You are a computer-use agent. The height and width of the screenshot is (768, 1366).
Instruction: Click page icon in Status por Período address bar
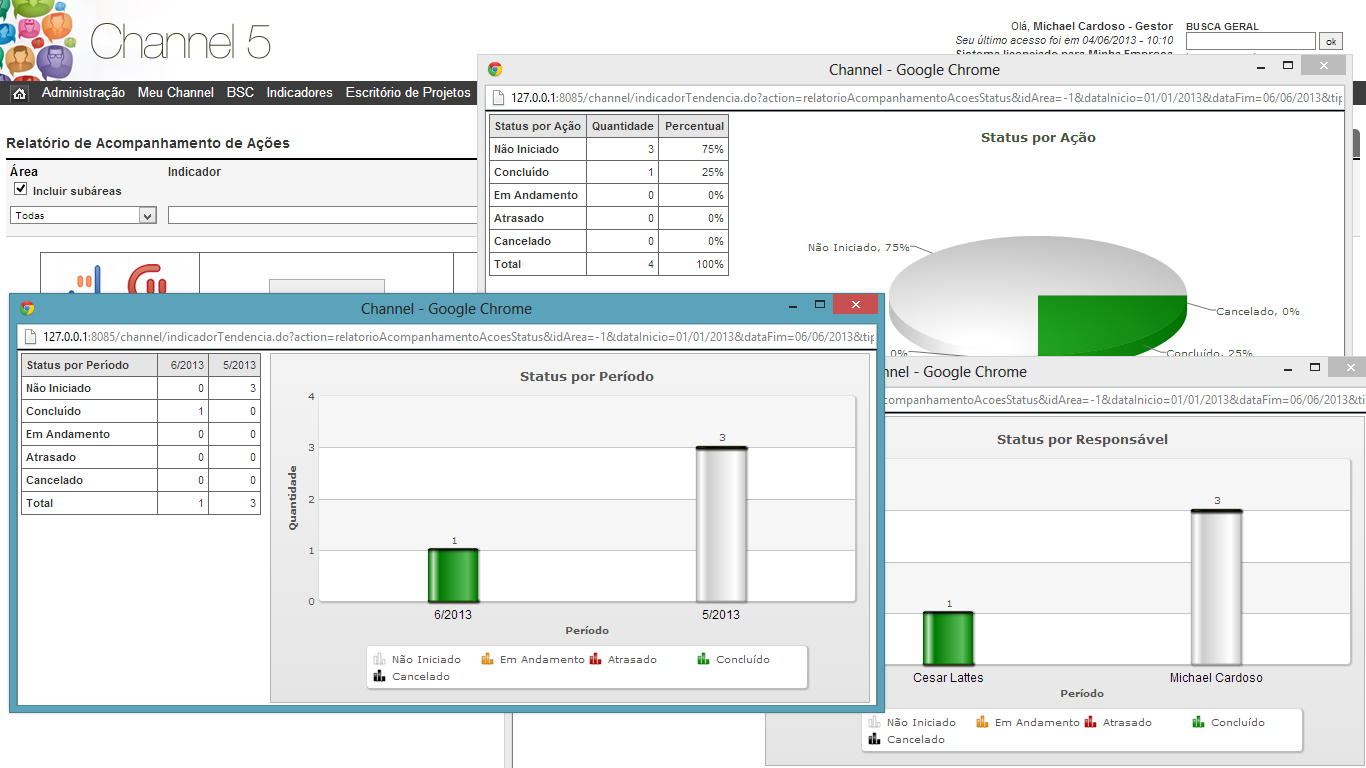[x=30, y=337]
